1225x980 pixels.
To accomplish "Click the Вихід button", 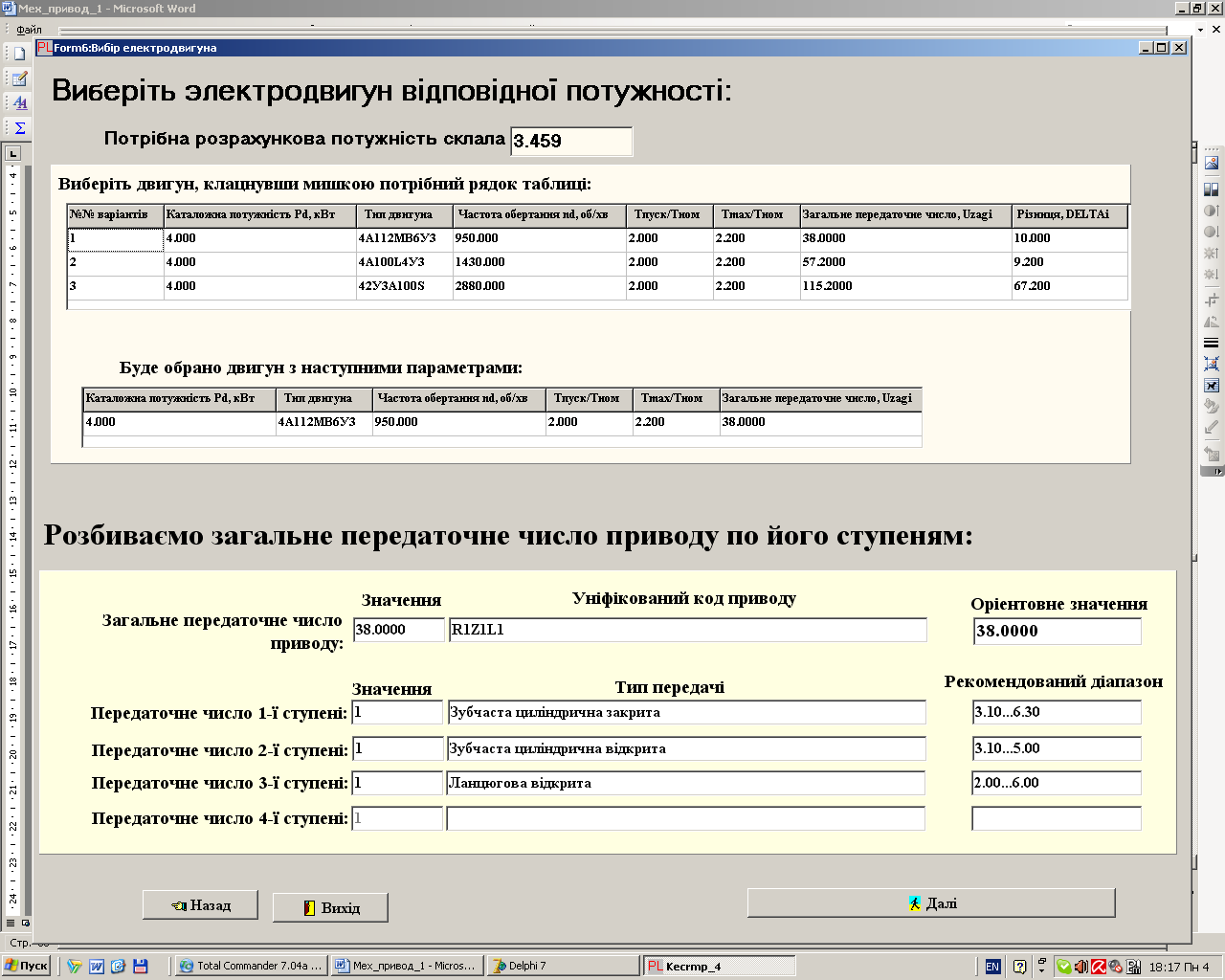I will pos(330,908).
